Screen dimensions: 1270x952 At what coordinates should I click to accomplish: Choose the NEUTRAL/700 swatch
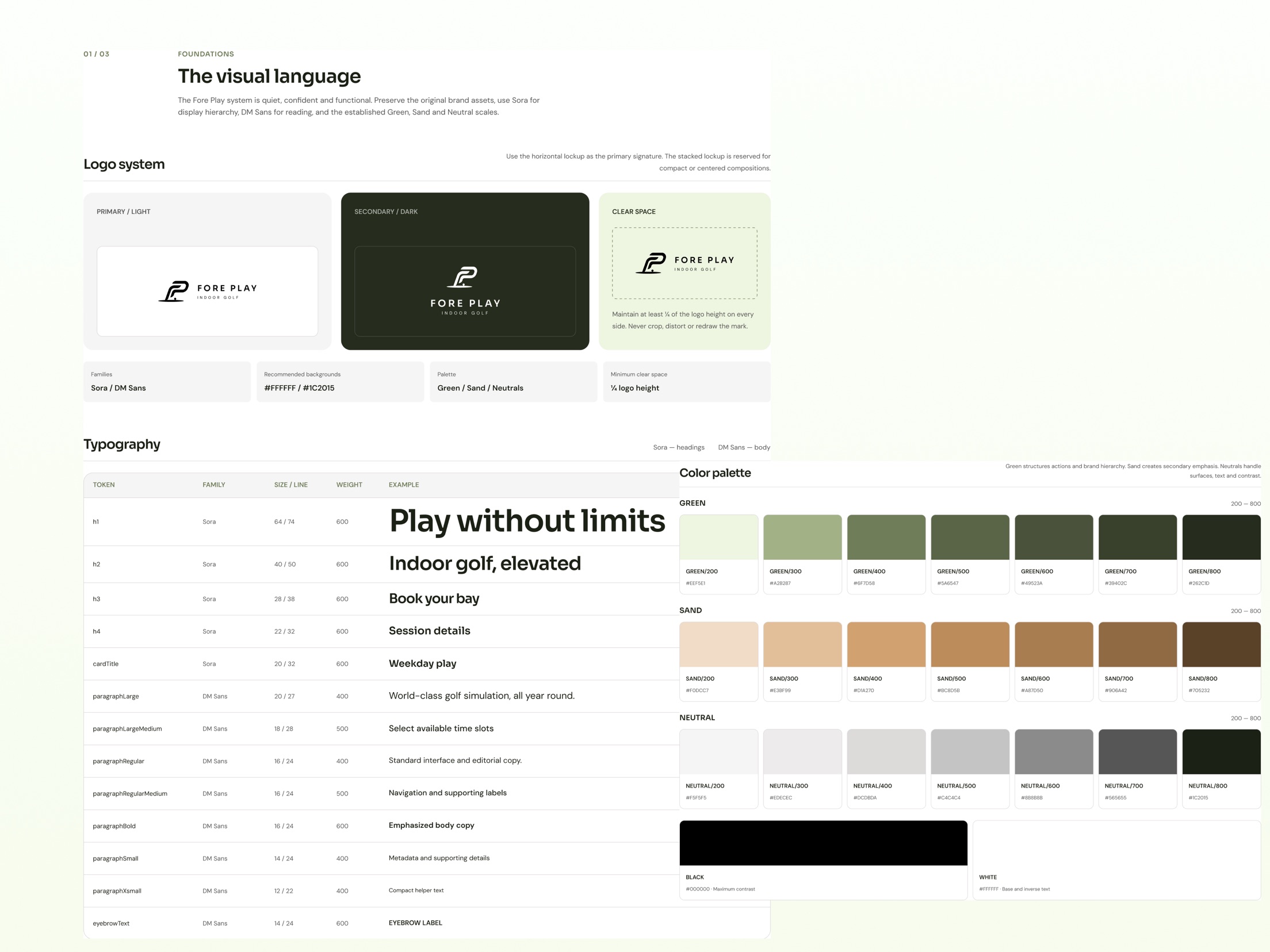coord(1138,769)
